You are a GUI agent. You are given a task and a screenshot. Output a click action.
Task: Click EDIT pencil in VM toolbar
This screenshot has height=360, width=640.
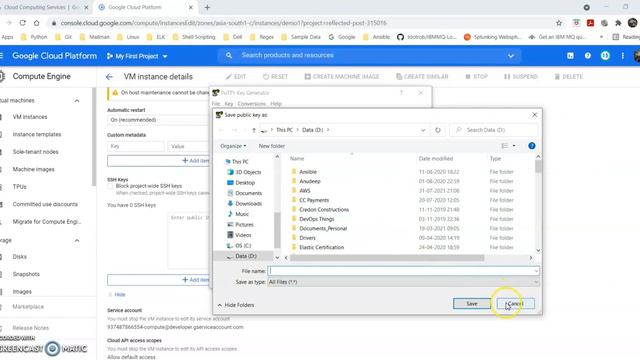[x=236, y=77]
